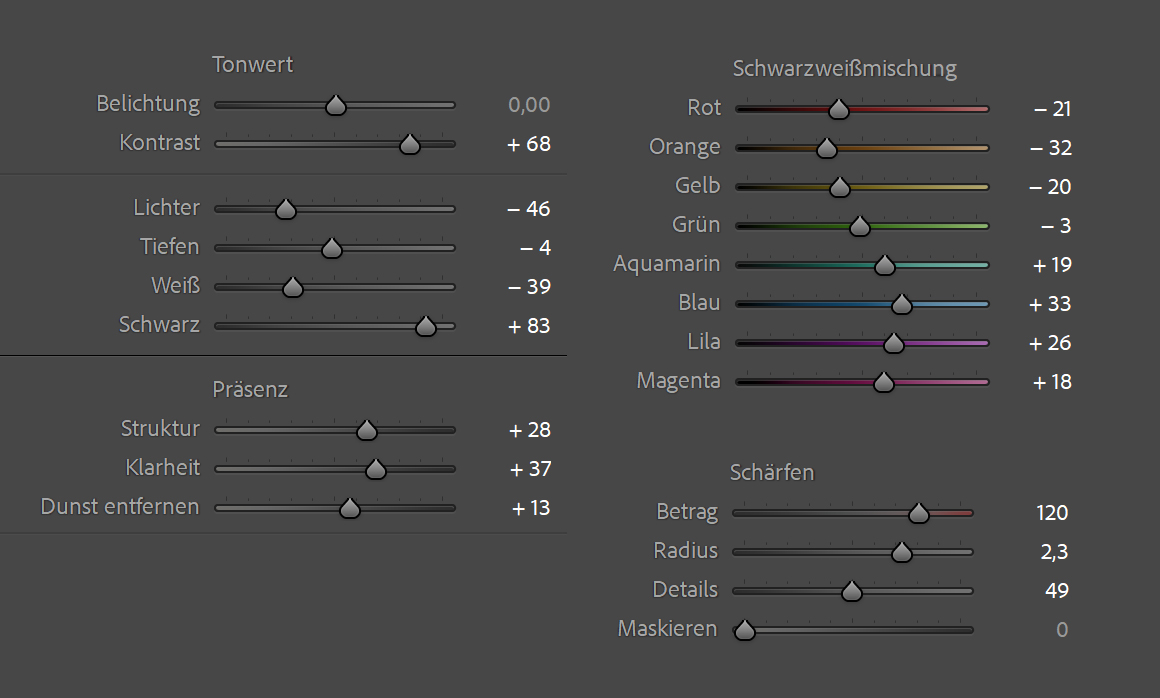Viewport: 1160px width, 698px height.
Task: Click the Kontrast value +68 field
Action: pyautogui.click(x=529, y=143)
